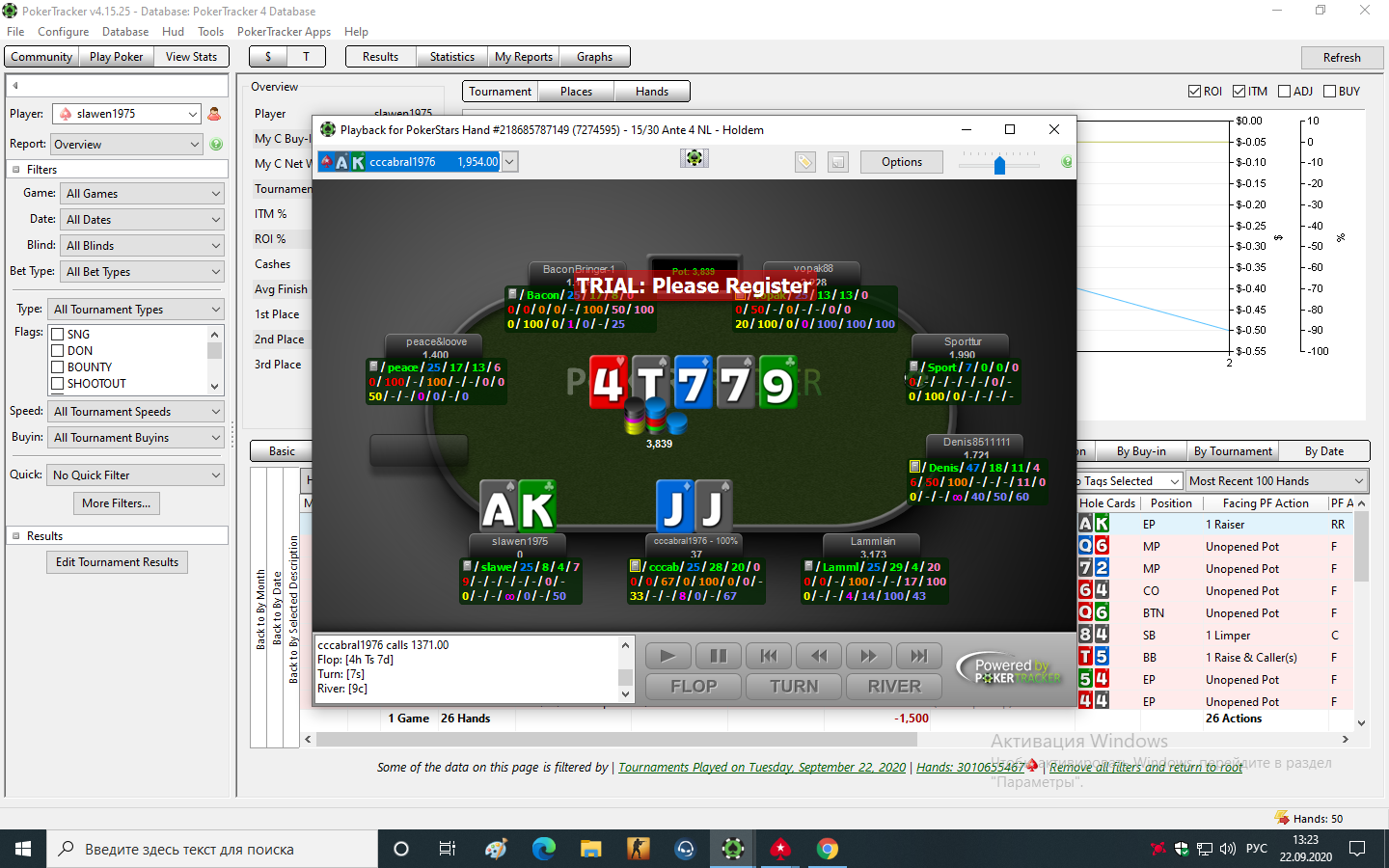
Task: Jump to the hand's beginning
Action: [x=769, y=656]
